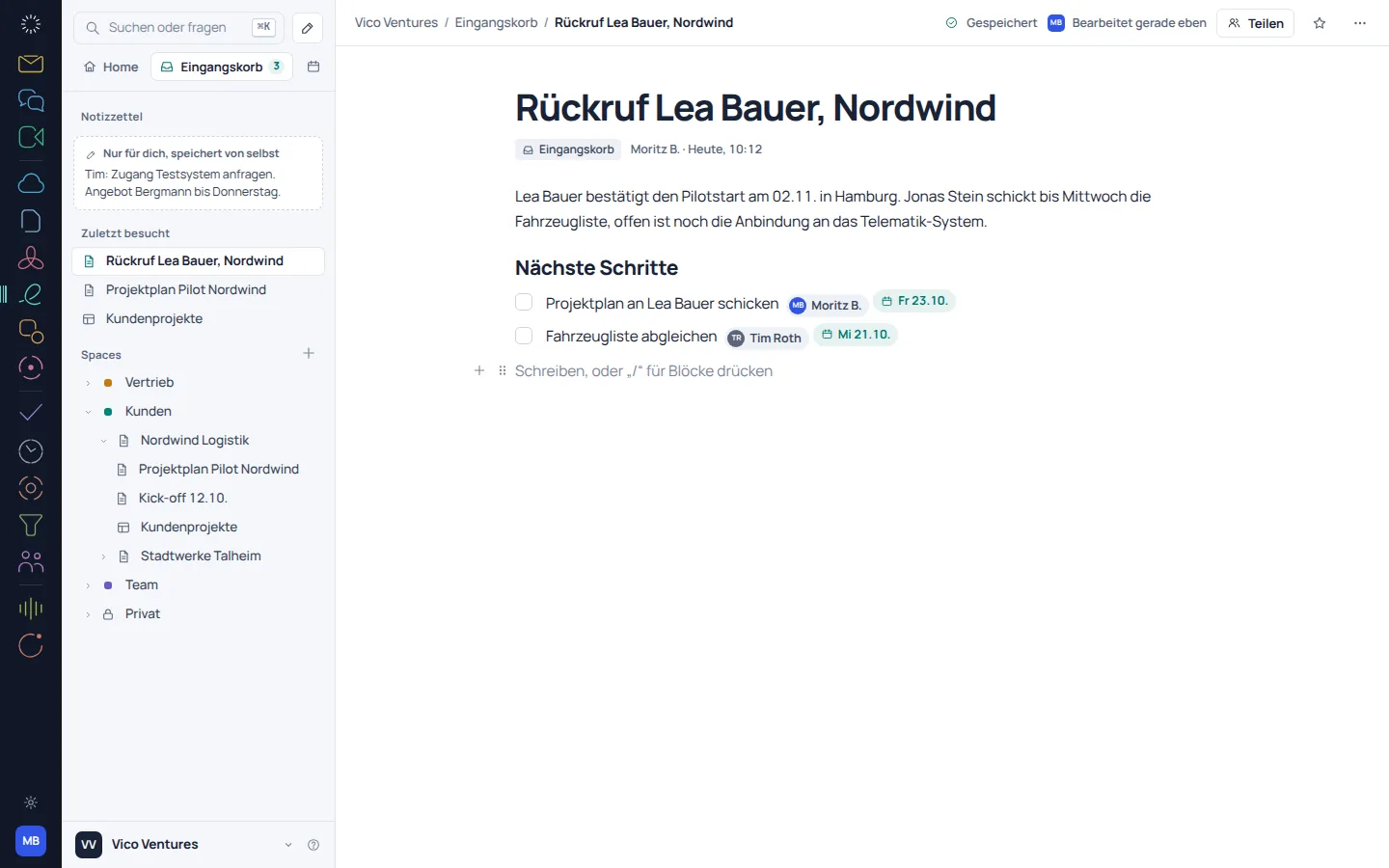Open the people contacts app icon
Screen dimensions: 1389x868
click(x=31, y=562)
